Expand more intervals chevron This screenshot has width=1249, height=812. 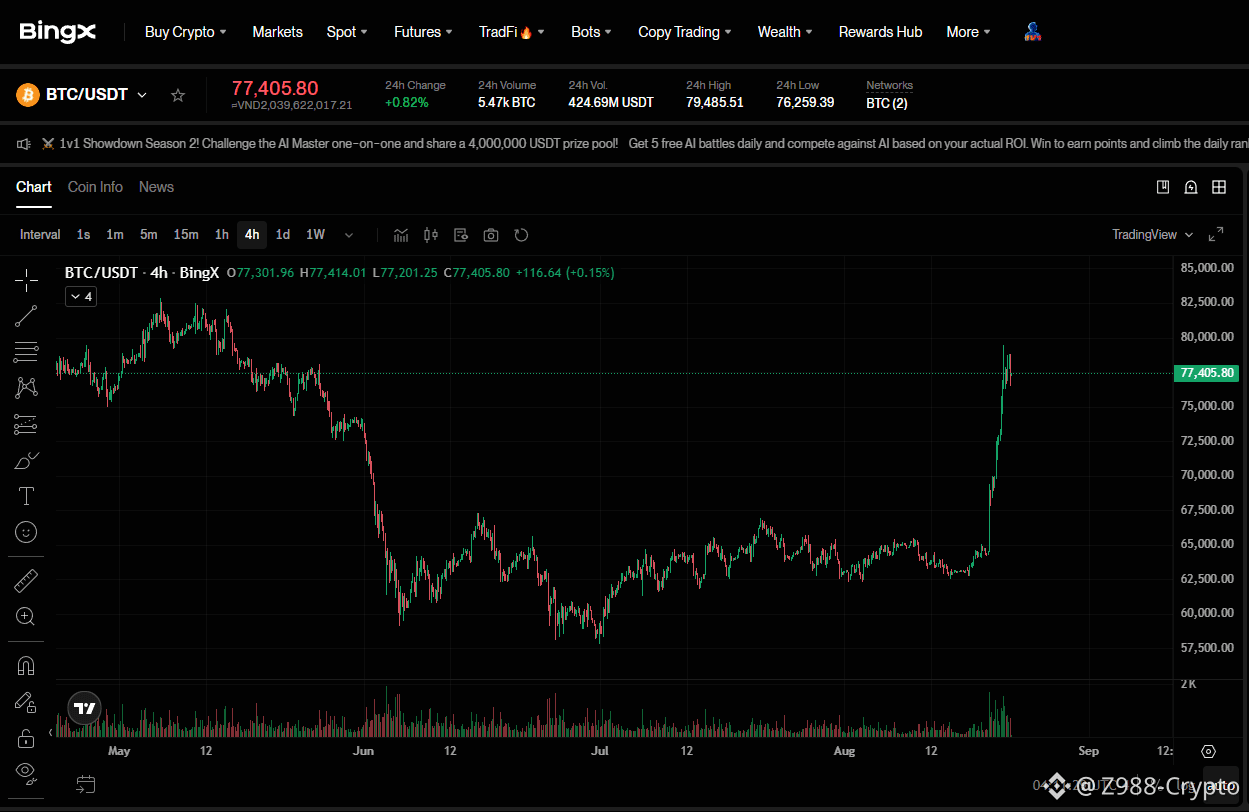pyautogui.click(x=349, y=235)
